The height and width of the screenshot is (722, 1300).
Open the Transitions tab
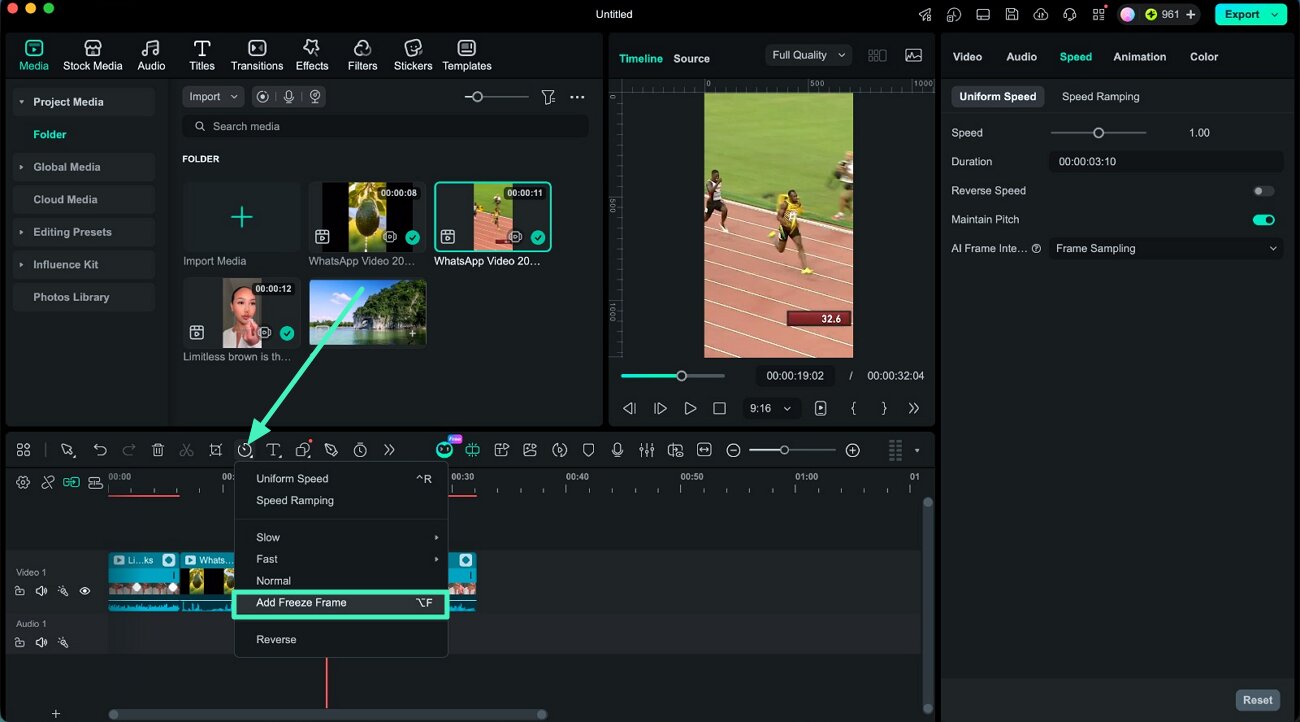pyautogui.click(x=257, y=56)
